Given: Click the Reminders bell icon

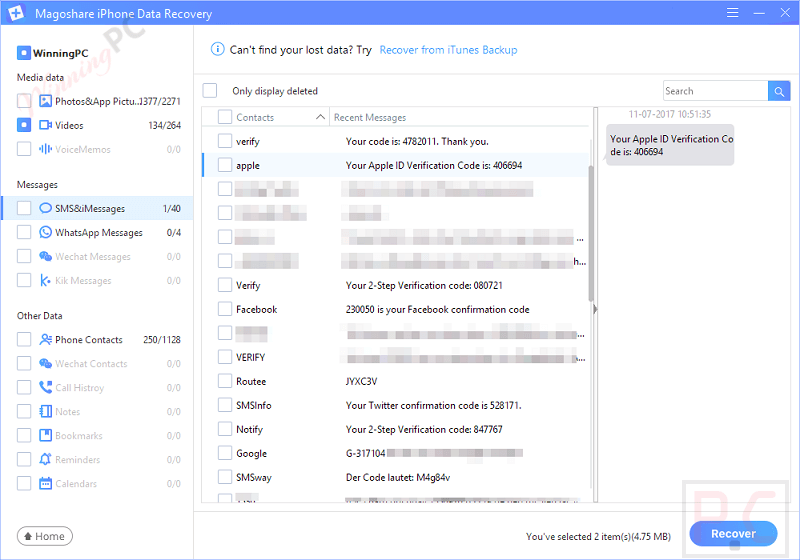Looking at the screenshot, I should pos(45,459).
